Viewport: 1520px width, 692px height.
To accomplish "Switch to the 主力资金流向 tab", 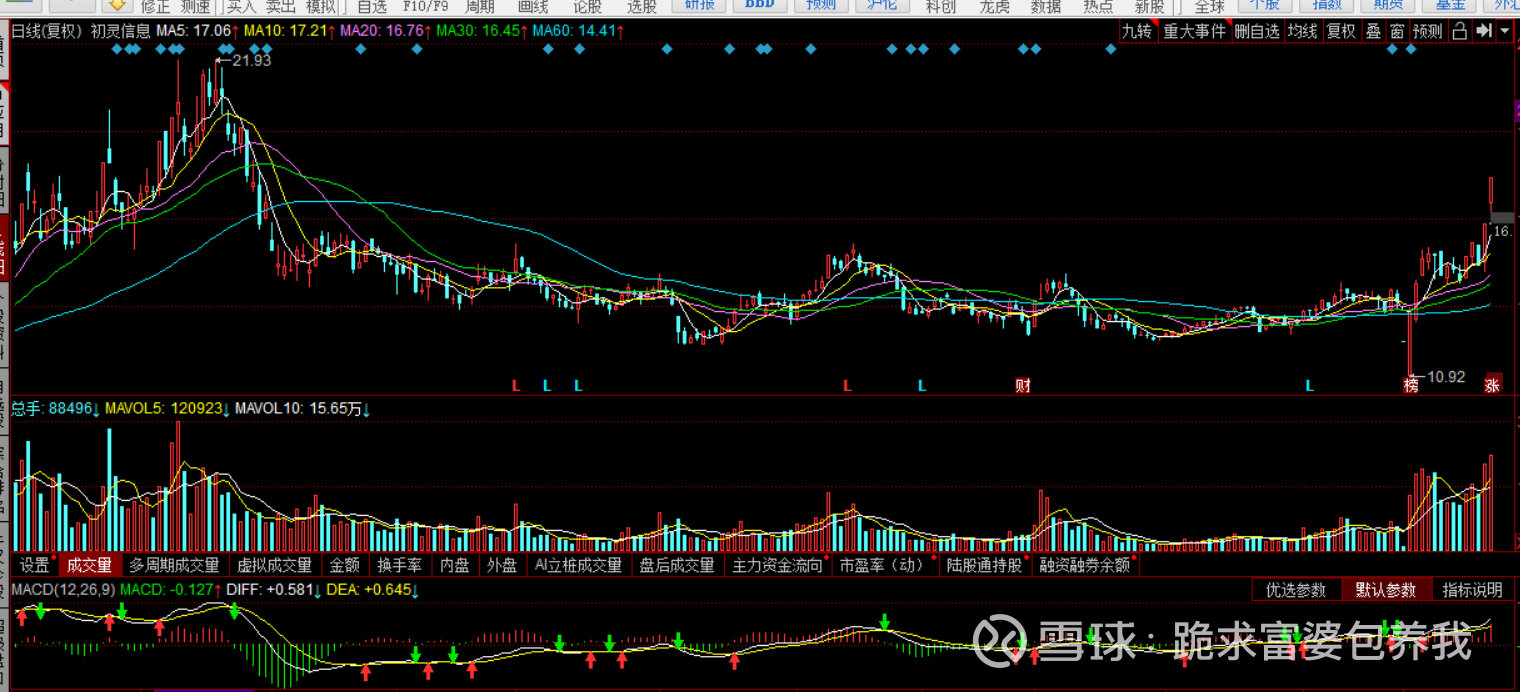I will tap(777, 565).
